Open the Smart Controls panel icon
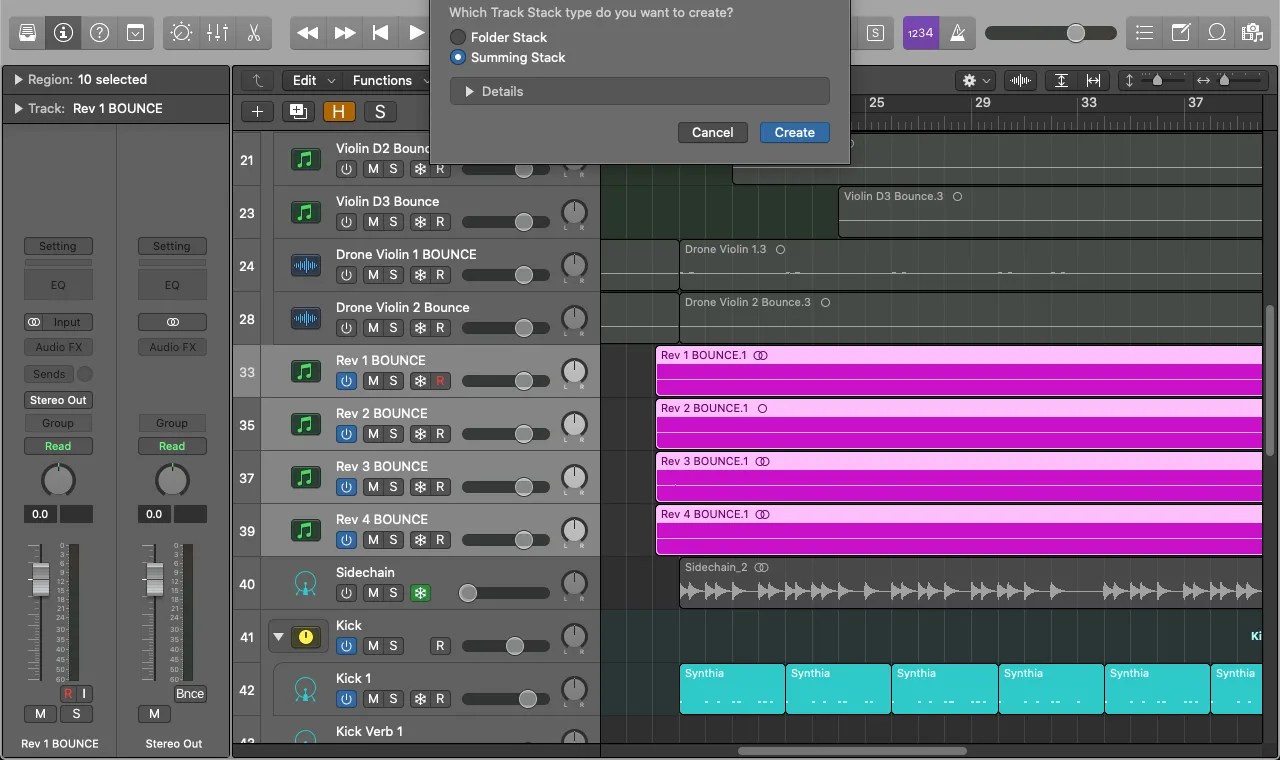 (x=181, y=33)
